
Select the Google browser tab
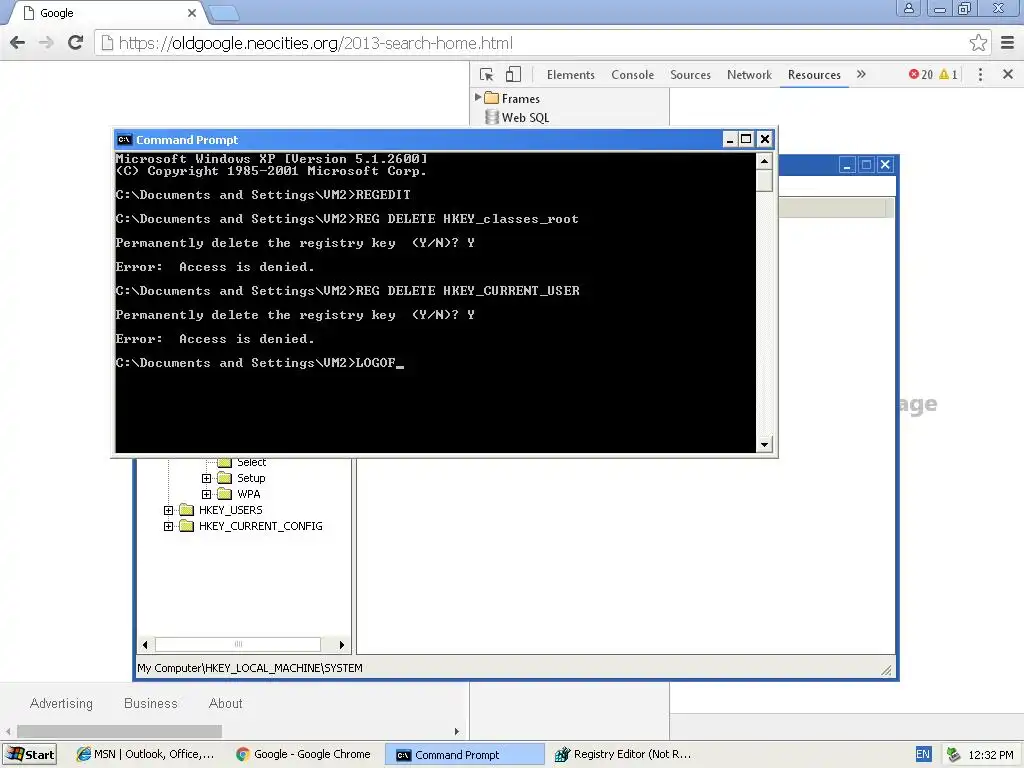tap(104, 13)
